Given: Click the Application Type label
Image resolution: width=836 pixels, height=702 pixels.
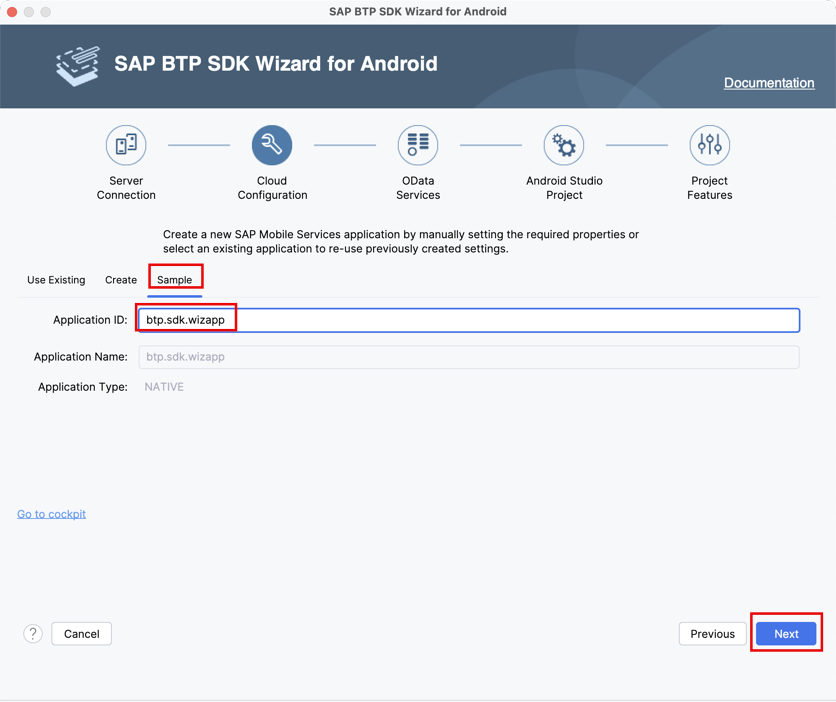Looking at the screenshot, I should 83,387.
